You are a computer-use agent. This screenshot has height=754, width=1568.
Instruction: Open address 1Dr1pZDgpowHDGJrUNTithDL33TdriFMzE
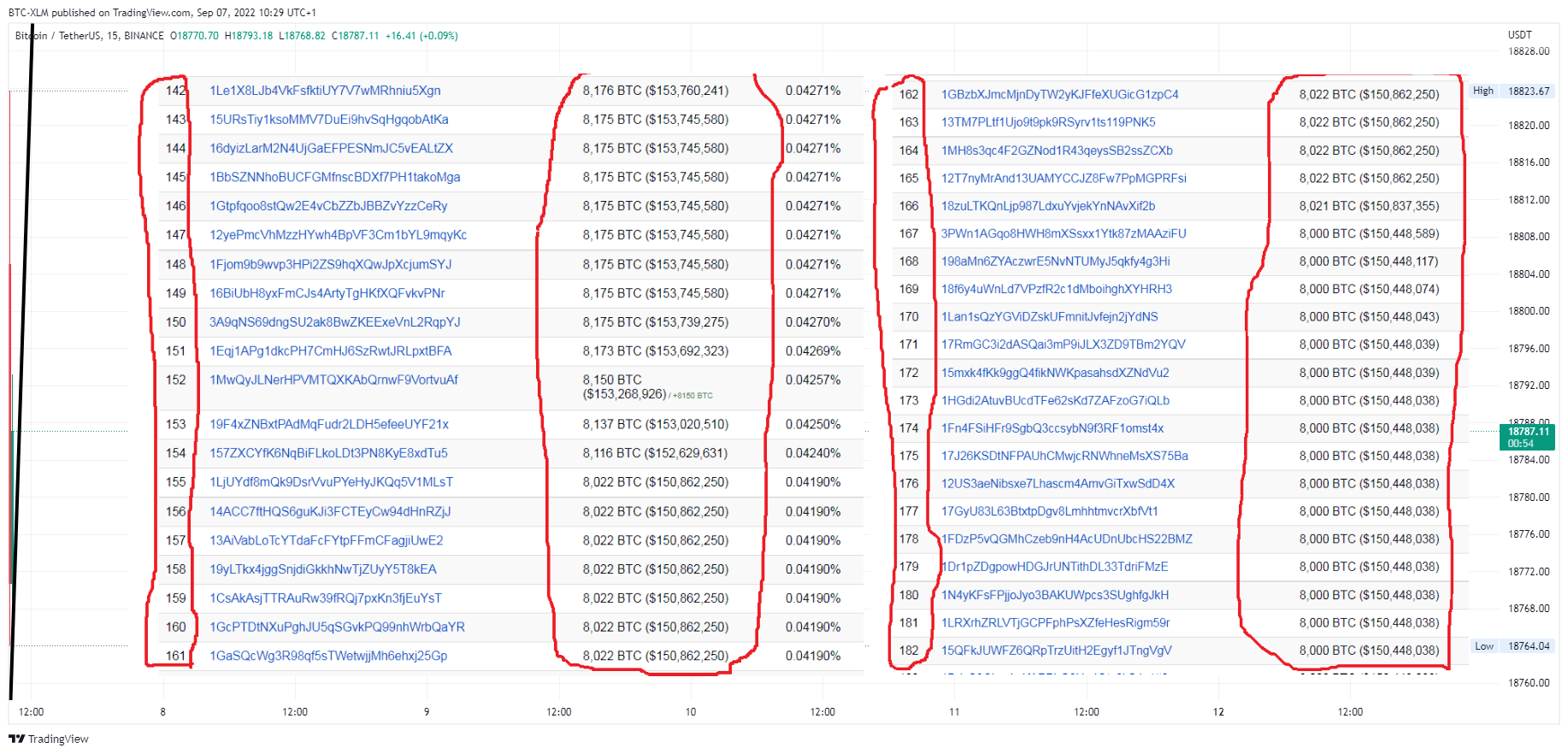[x=1054, y=567]
